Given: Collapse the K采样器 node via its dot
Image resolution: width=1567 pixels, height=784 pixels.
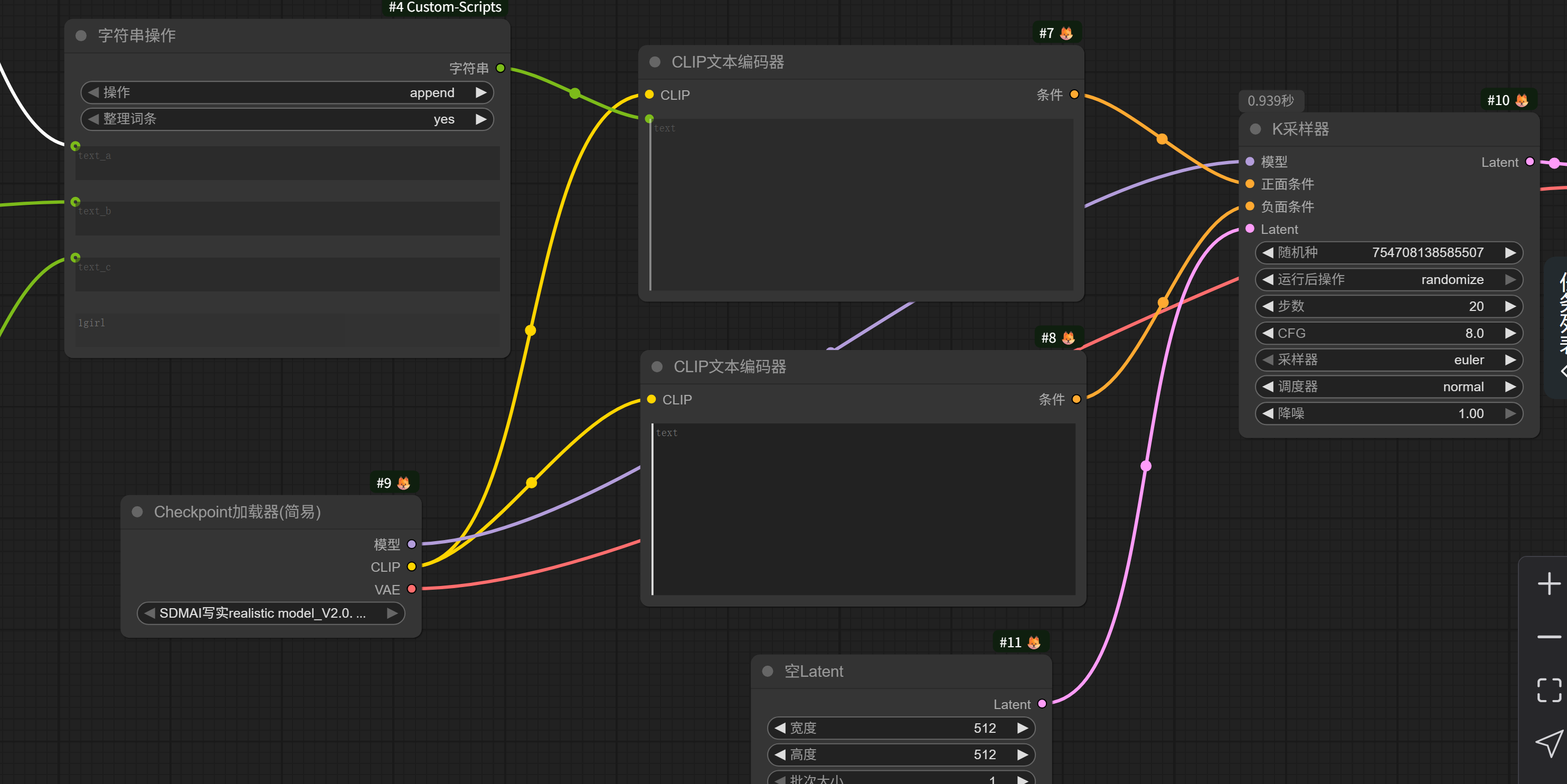Looking at the screenshot, I should pyautogui.click(x=1255, y=129).
